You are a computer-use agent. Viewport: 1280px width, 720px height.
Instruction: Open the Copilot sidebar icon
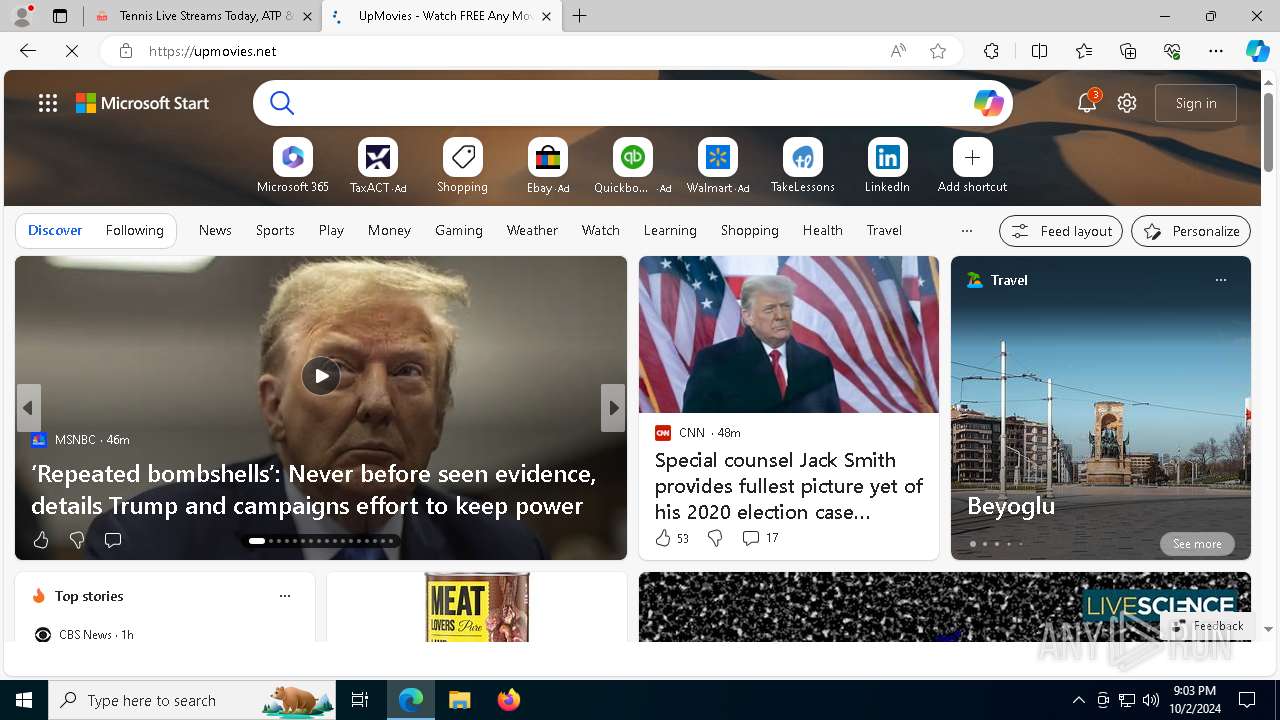[x=1257, y=51]
